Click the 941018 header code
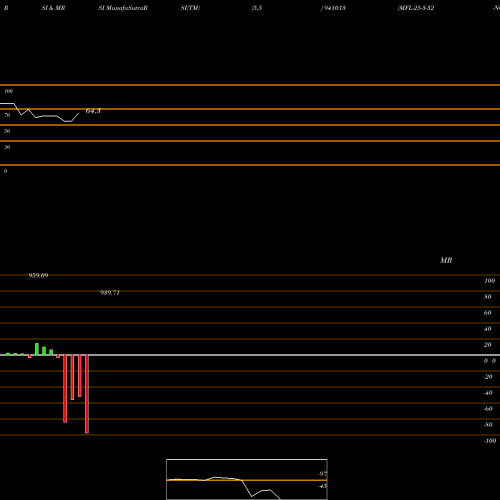Image resolution: width=500 pixels, height=500 pixels. tap(334, 8)
